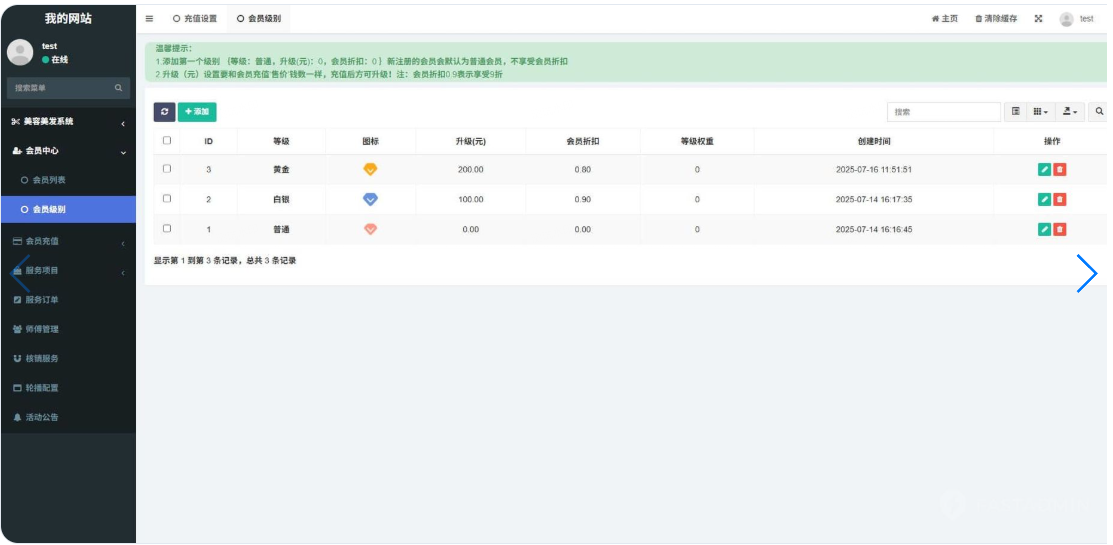The image size is (1113, 545).
Task: Toggle the table card view icon
Action: tap(1016, 112)
